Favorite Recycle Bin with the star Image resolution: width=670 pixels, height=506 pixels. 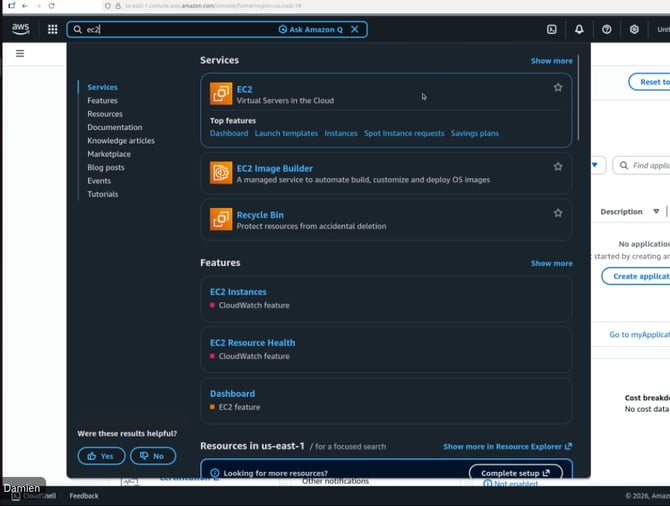click(558, 213)
